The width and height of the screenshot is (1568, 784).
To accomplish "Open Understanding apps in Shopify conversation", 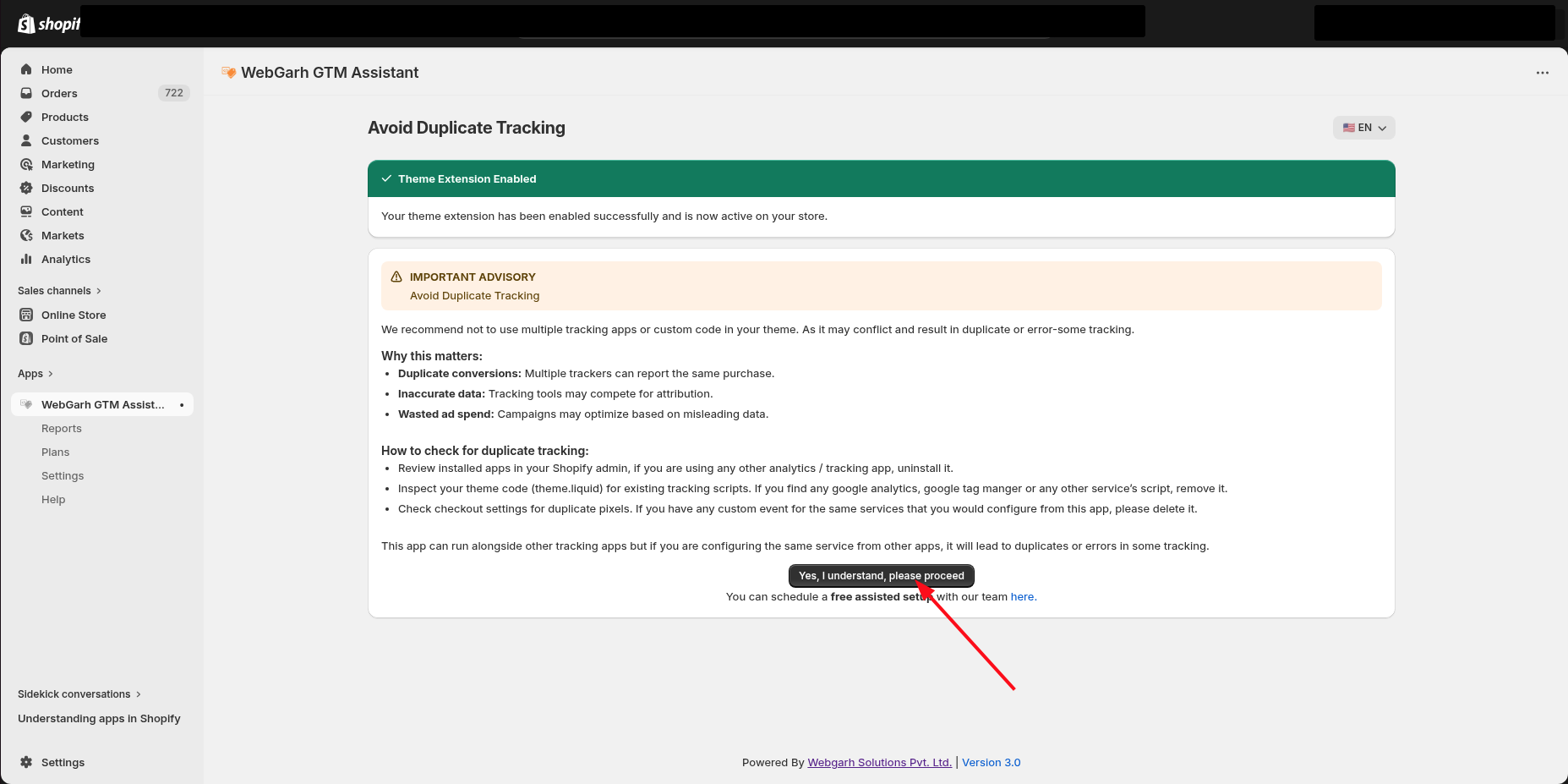I will point(99,719).
